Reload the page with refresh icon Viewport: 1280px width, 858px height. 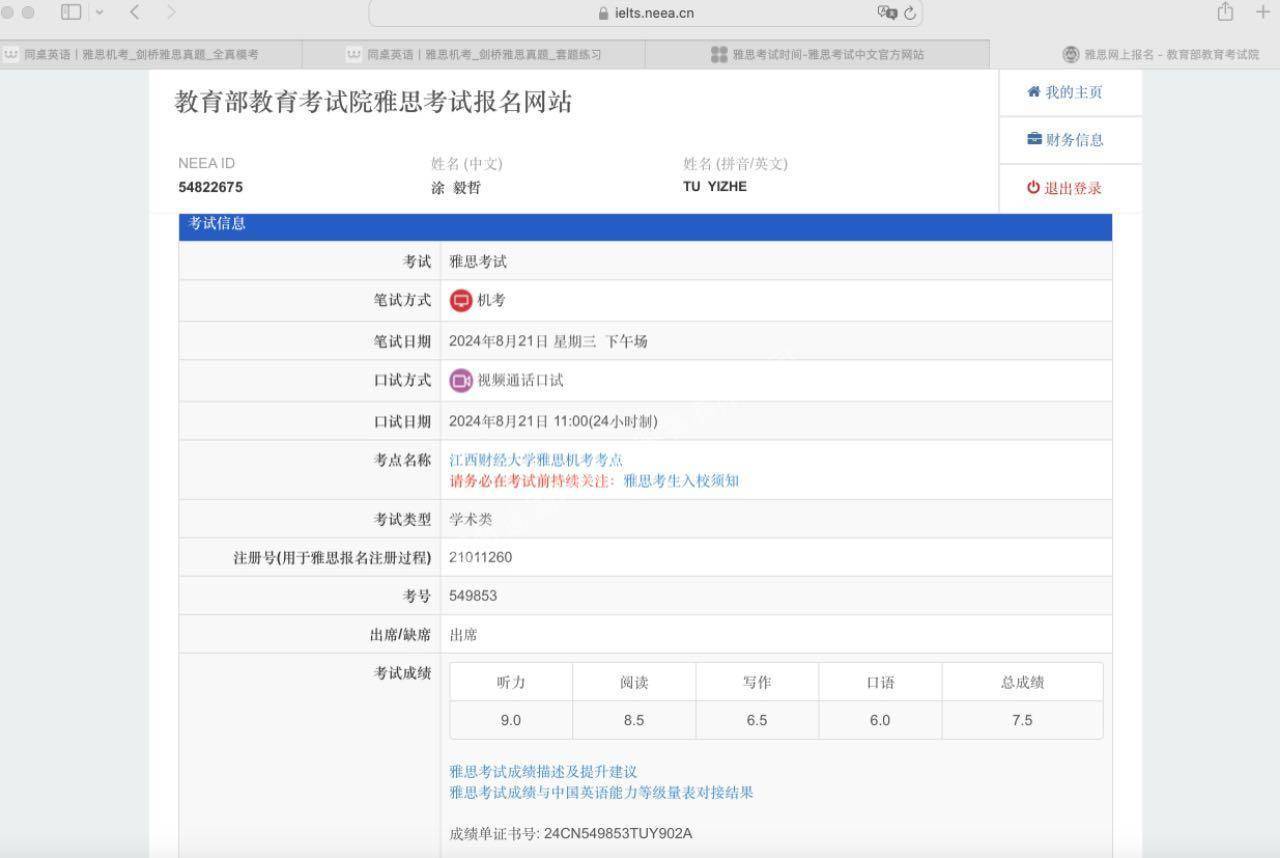click(910, 13)
